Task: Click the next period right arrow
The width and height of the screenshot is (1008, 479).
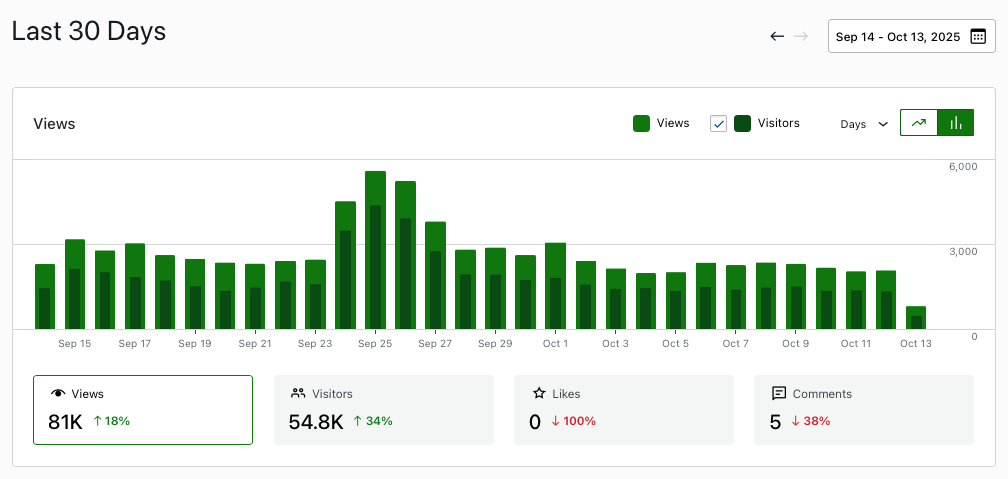Action: coord(801,36)
